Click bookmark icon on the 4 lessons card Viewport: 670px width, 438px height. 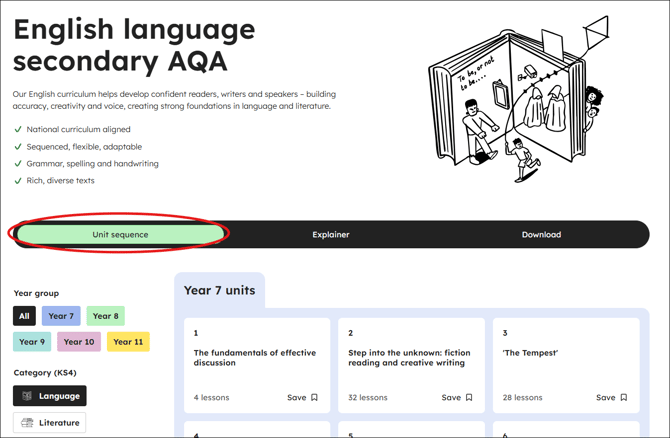pos(314,397)
